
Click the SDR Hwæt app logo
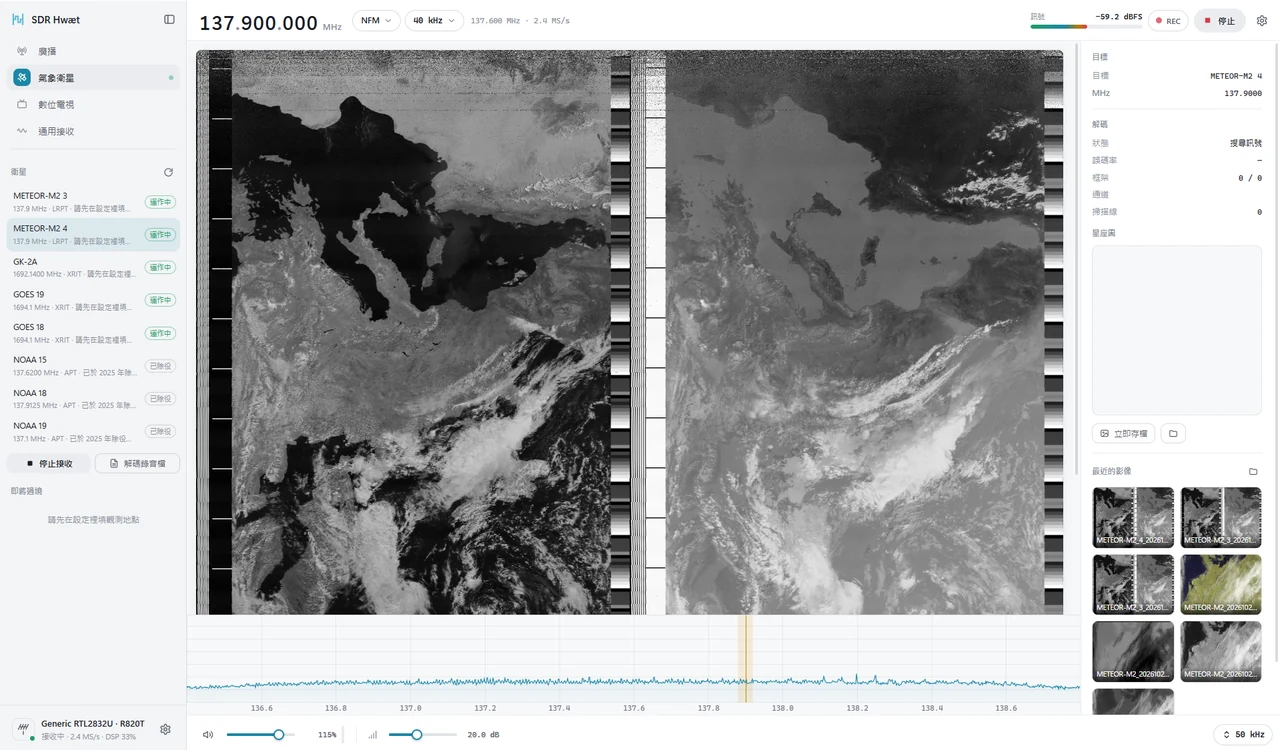click(17, 19)
